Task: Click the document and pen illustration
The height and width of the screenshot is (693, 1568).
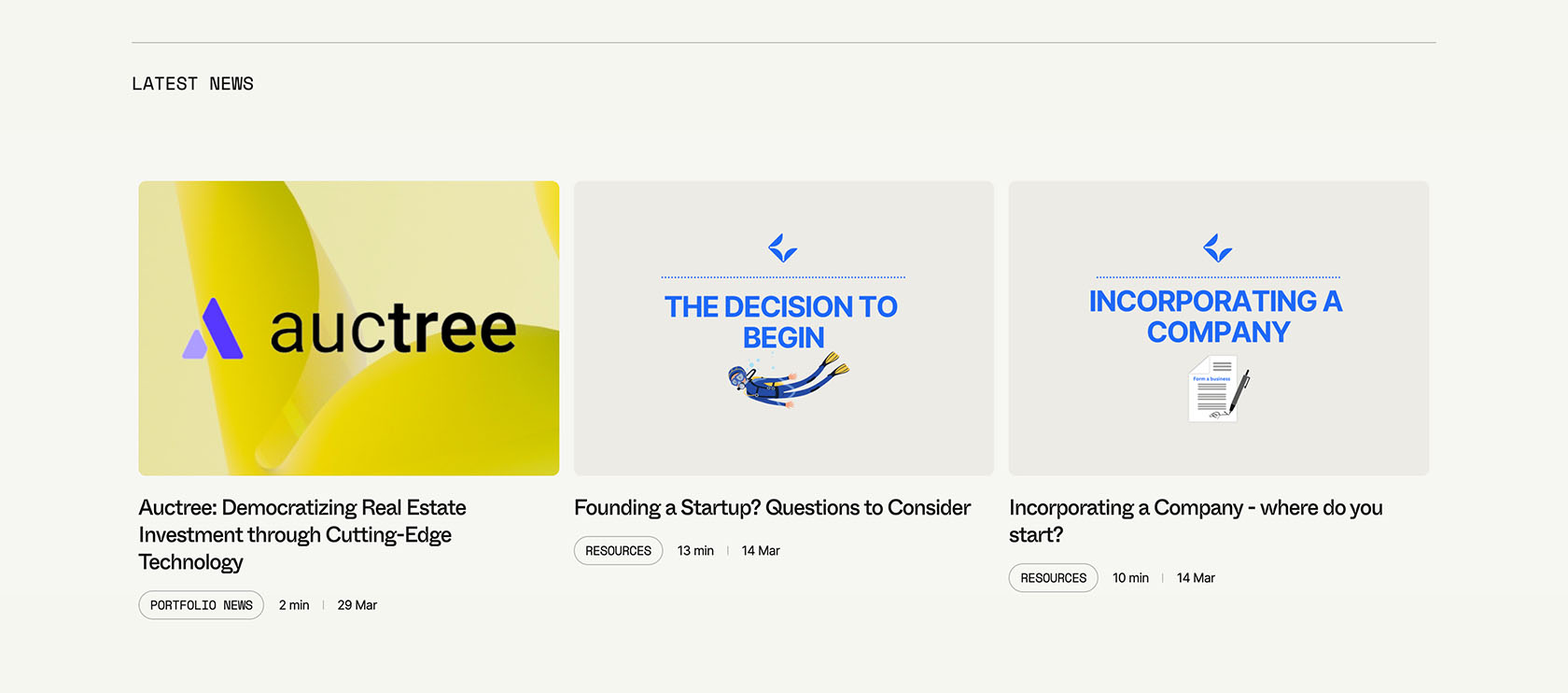Action: pyautogui.click(x=1219, y=389)
